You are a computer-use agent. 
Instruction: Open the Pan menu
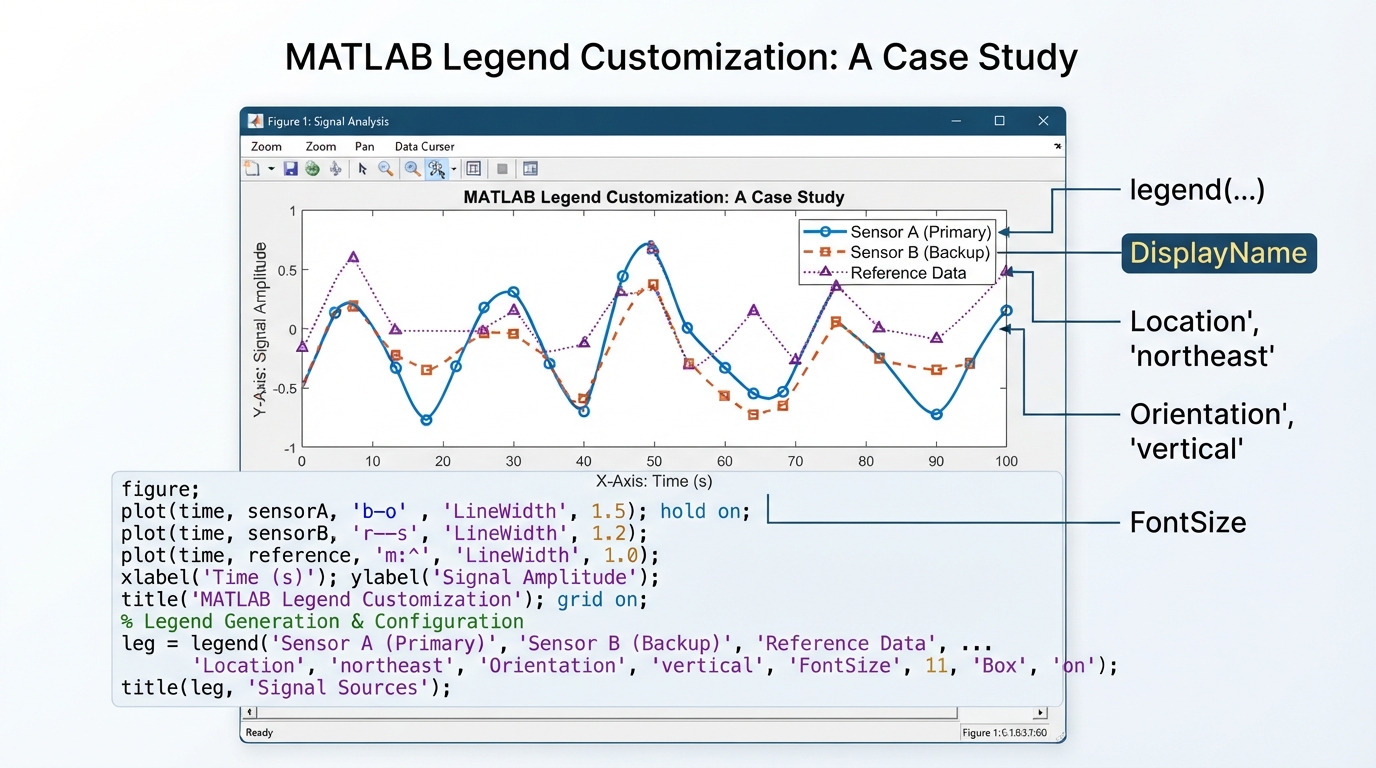tap(364, 146)
